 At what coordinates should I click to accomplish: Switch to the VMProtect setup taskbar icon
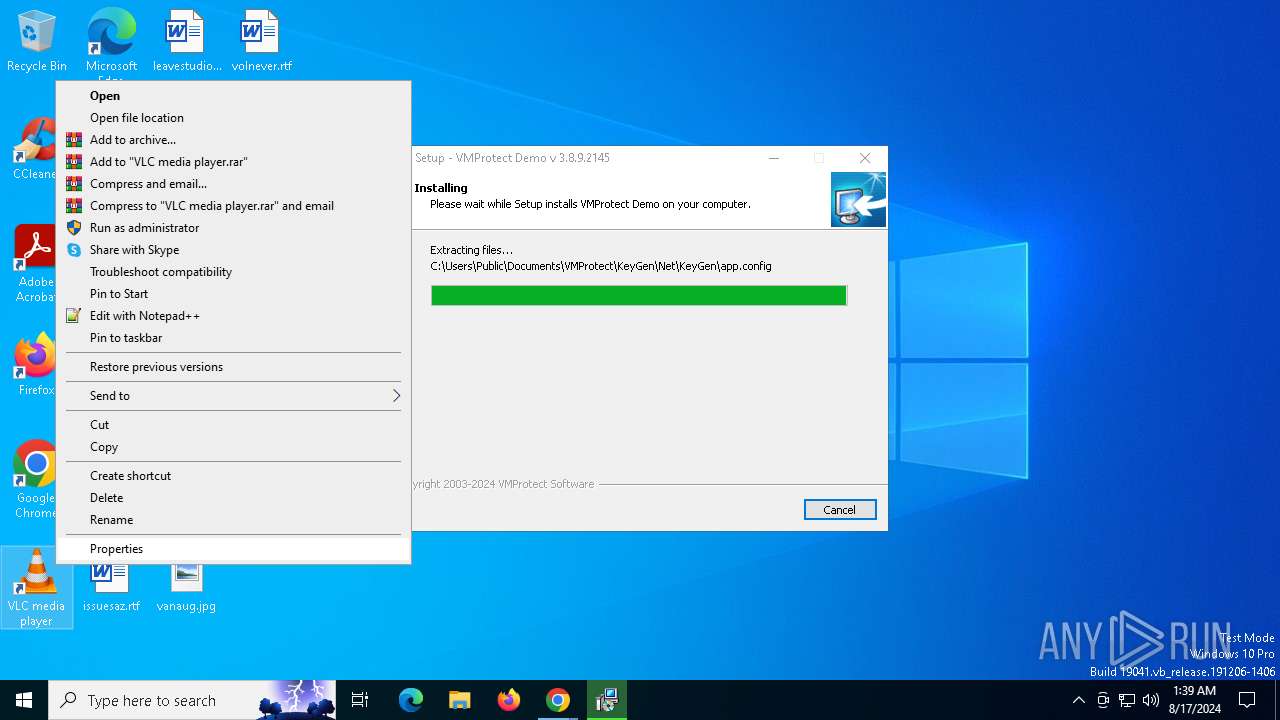click(x=607, y=700)
